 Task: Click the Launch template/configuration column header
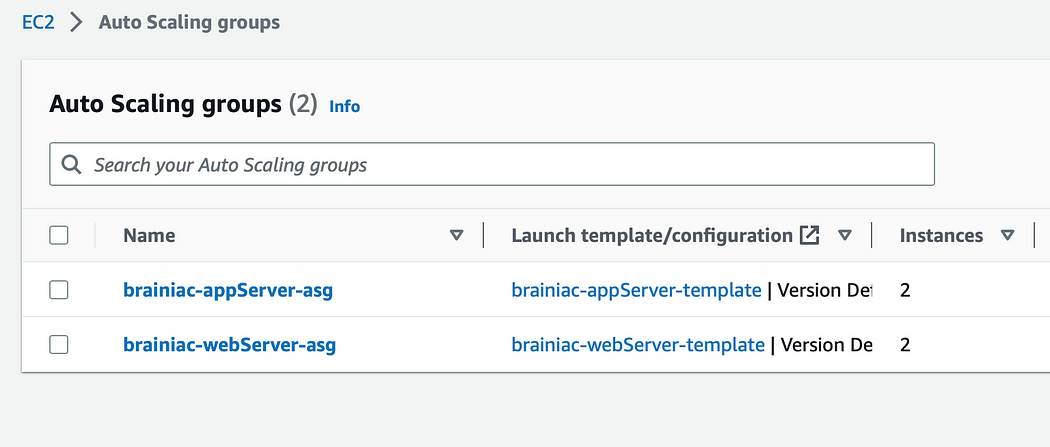click(652, 236)
